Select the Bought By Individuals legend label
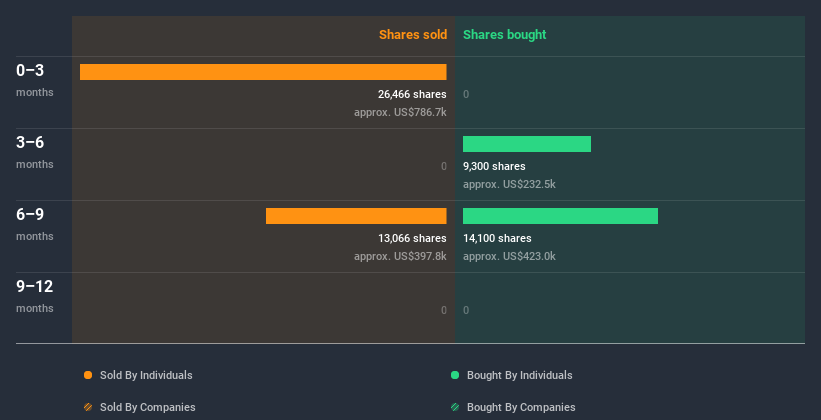Screen dimensions: 821x420 pos(519,375)
